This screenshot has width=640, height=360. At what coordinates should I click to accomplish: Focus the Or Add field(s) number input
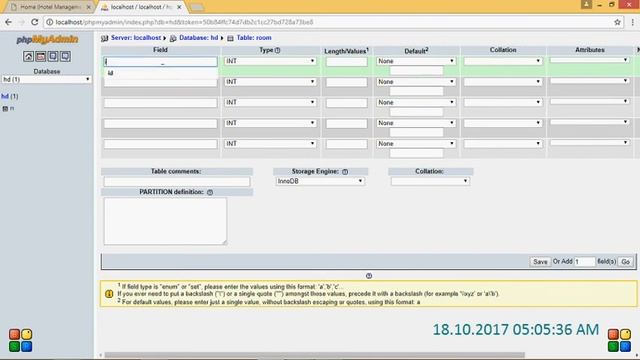[x=584, y=262]
